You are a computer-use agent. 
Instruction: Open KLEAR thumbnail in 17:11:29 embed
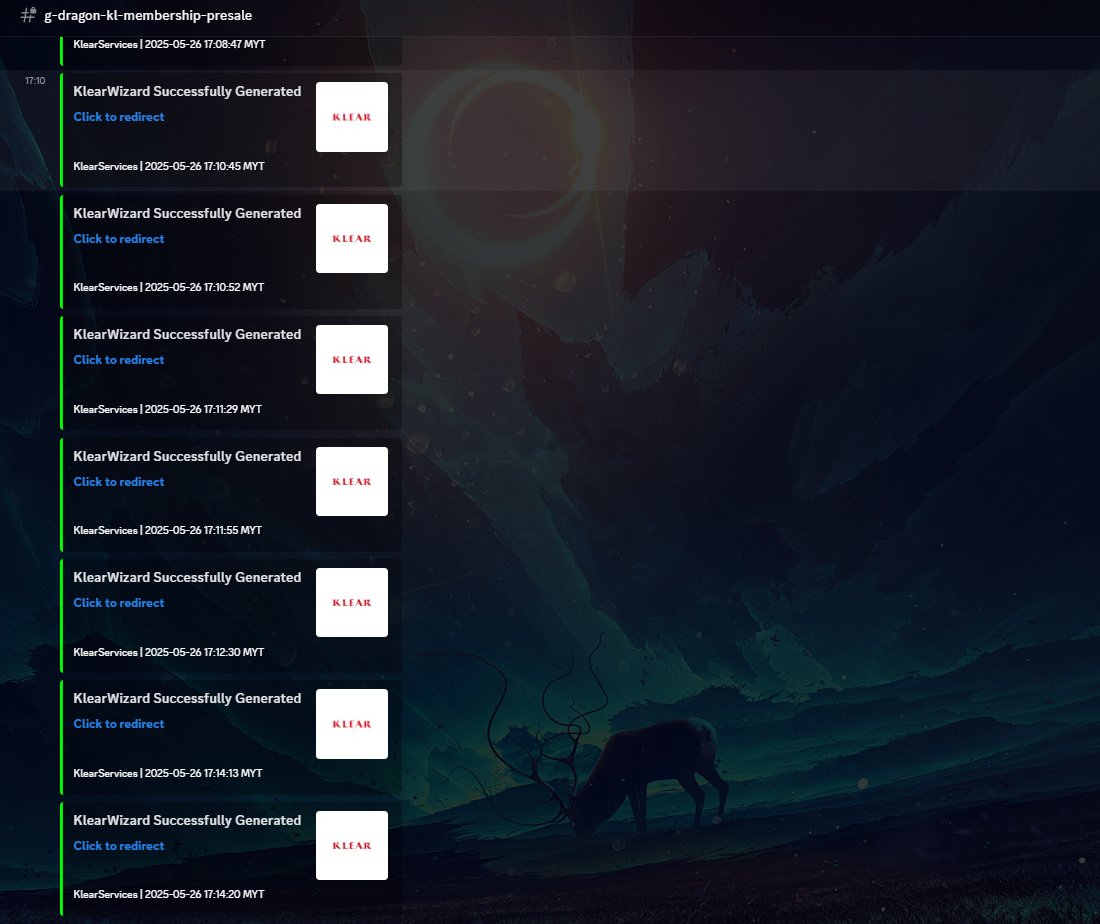pyautogui.click(x=351, y=359)
